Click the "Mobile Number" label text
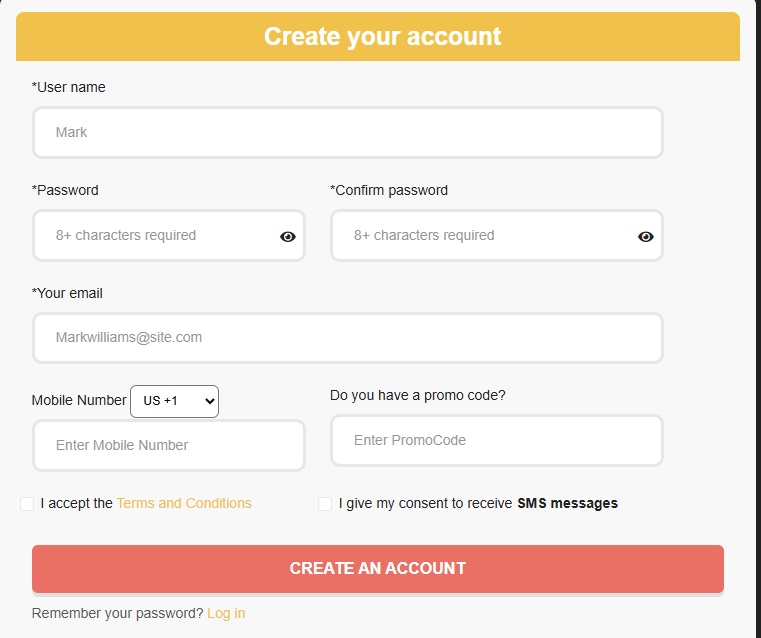 pyautogui.click(x=79, y=400)
